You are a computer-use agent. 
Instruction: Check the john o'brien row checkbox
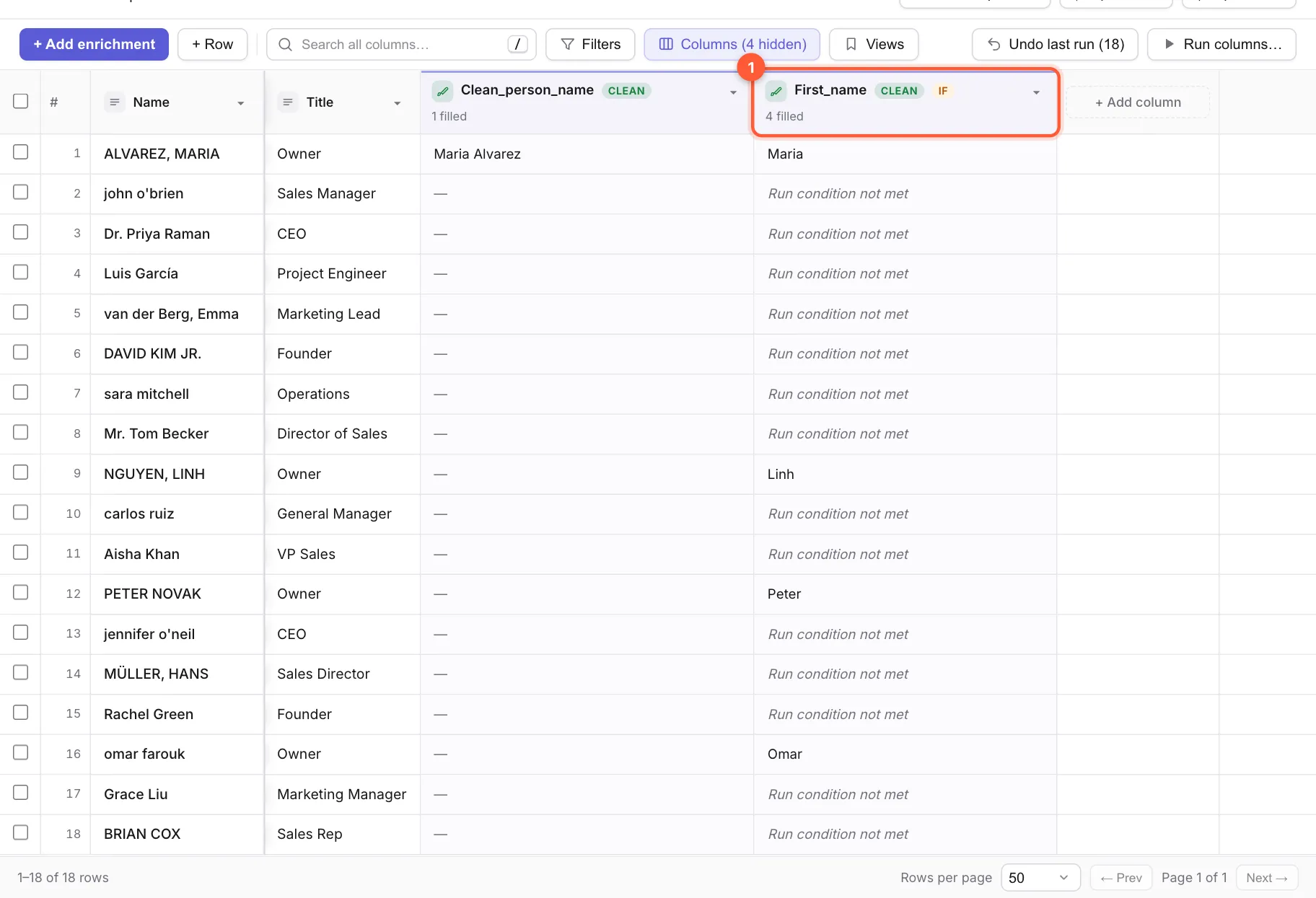(x=21, y=192)
